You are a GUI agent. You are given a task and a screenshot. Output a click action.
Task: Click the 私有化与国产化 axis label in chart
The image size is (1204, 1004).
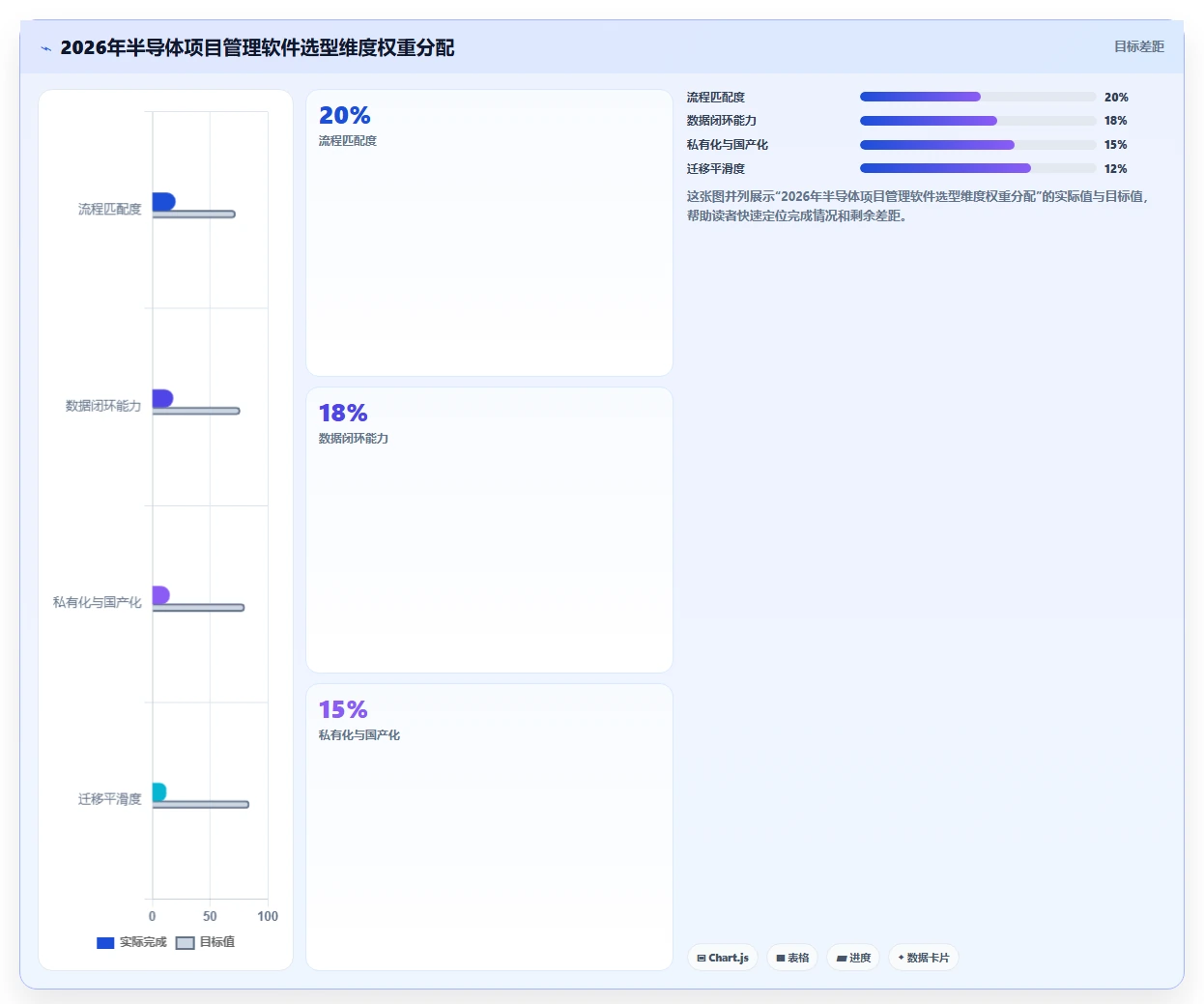tap(97, 602)
